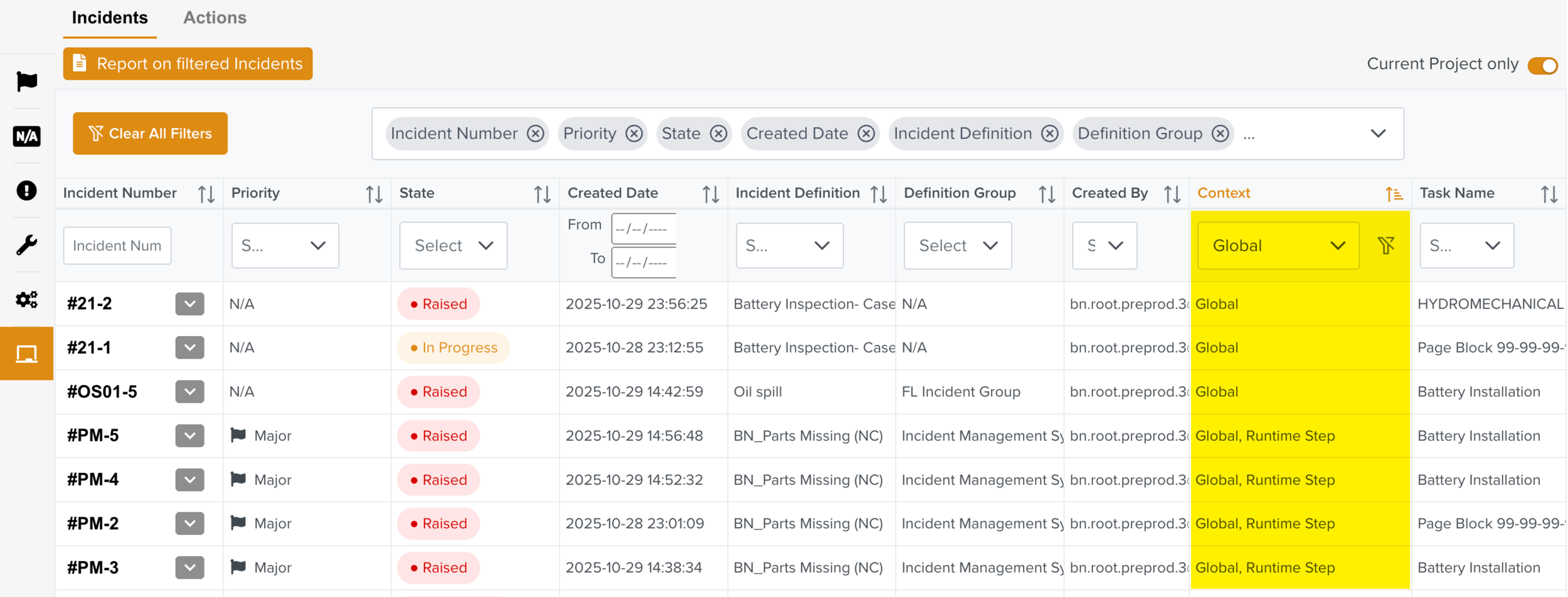Change Context column sort order
1568x597 pixels.
(1394, 194)
